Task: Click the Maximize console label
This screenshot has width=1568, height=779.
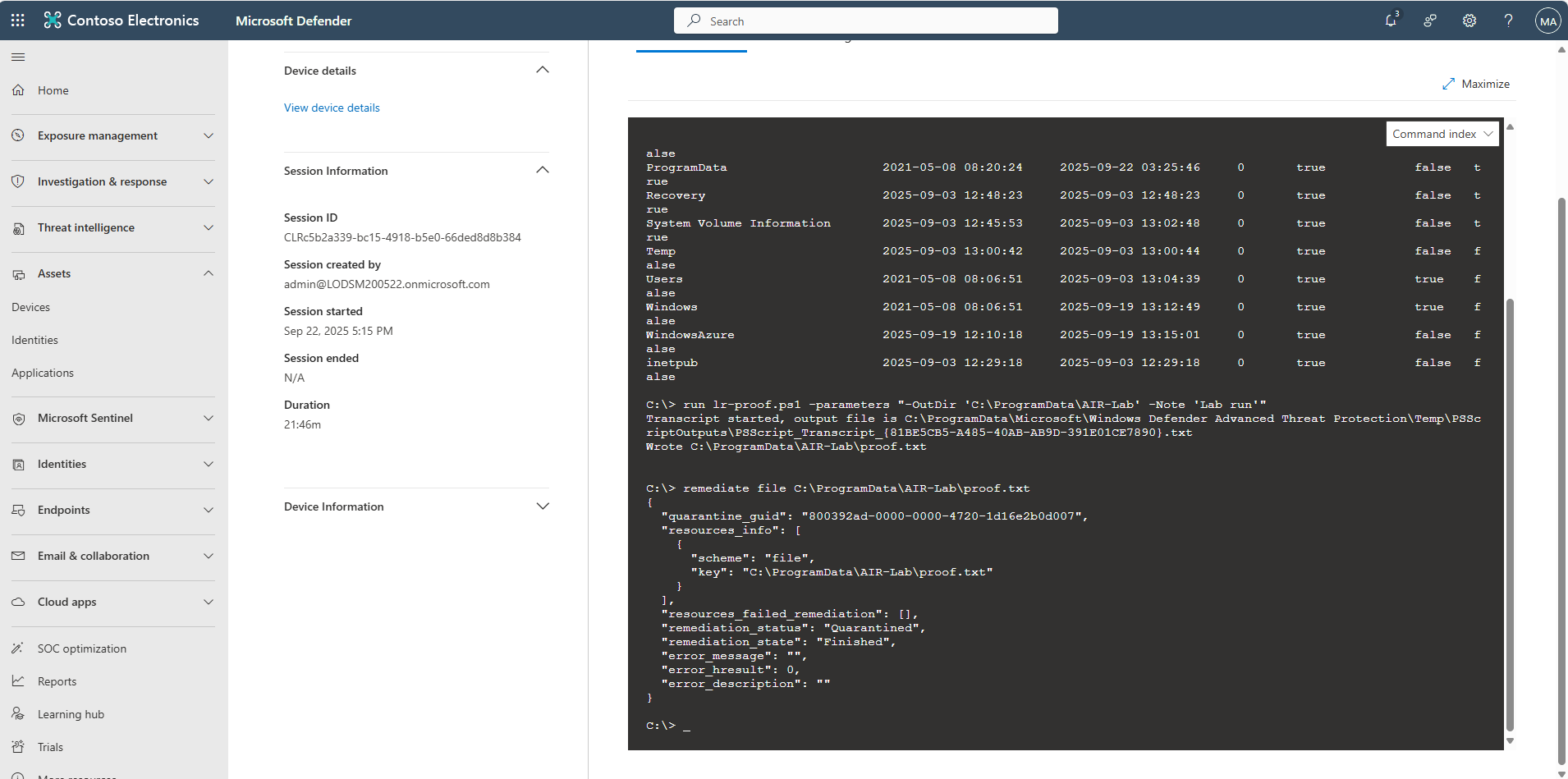Action: [x=1485, y=84]
